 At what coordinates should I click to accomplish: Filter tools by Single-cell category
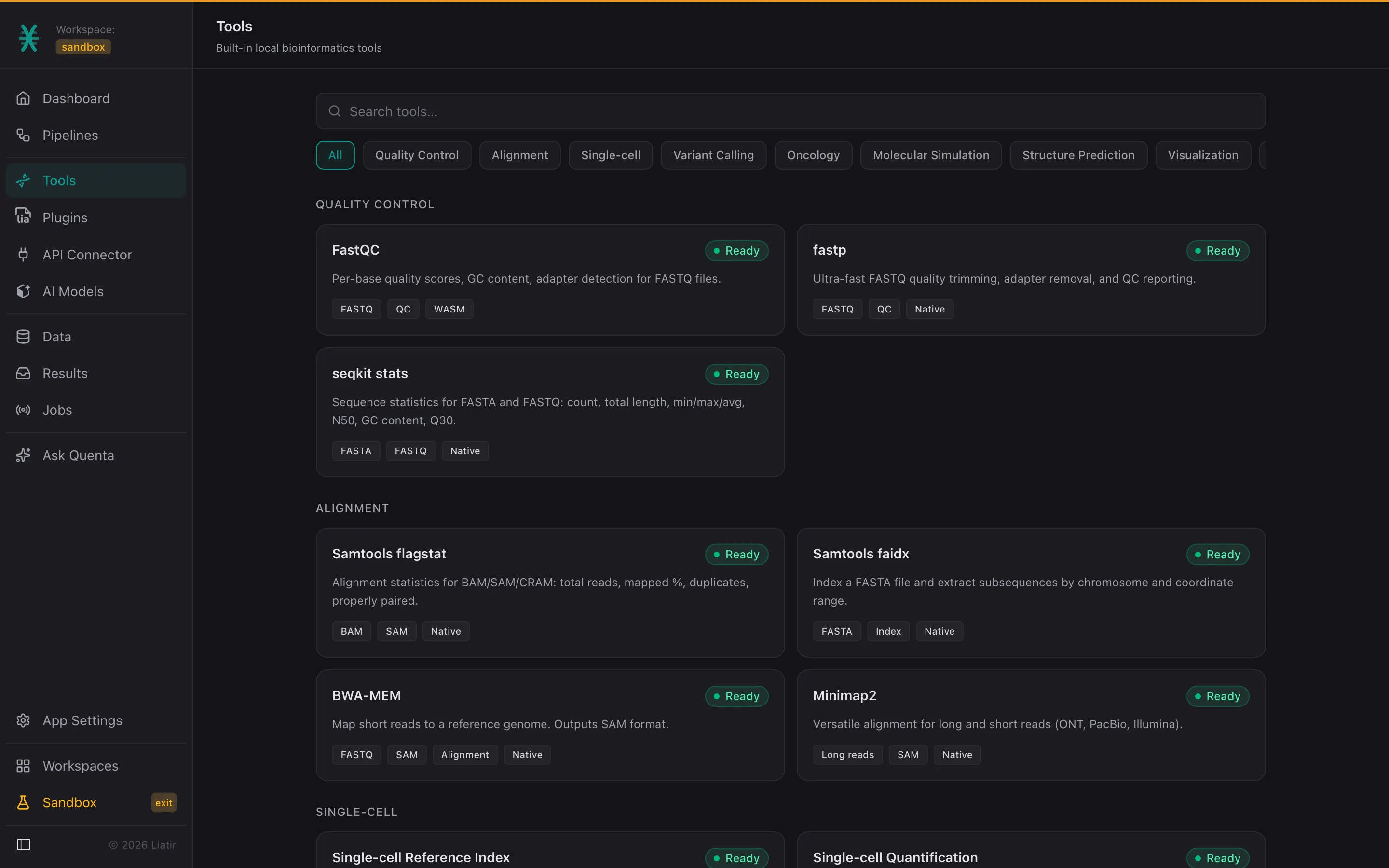point(611,155)
